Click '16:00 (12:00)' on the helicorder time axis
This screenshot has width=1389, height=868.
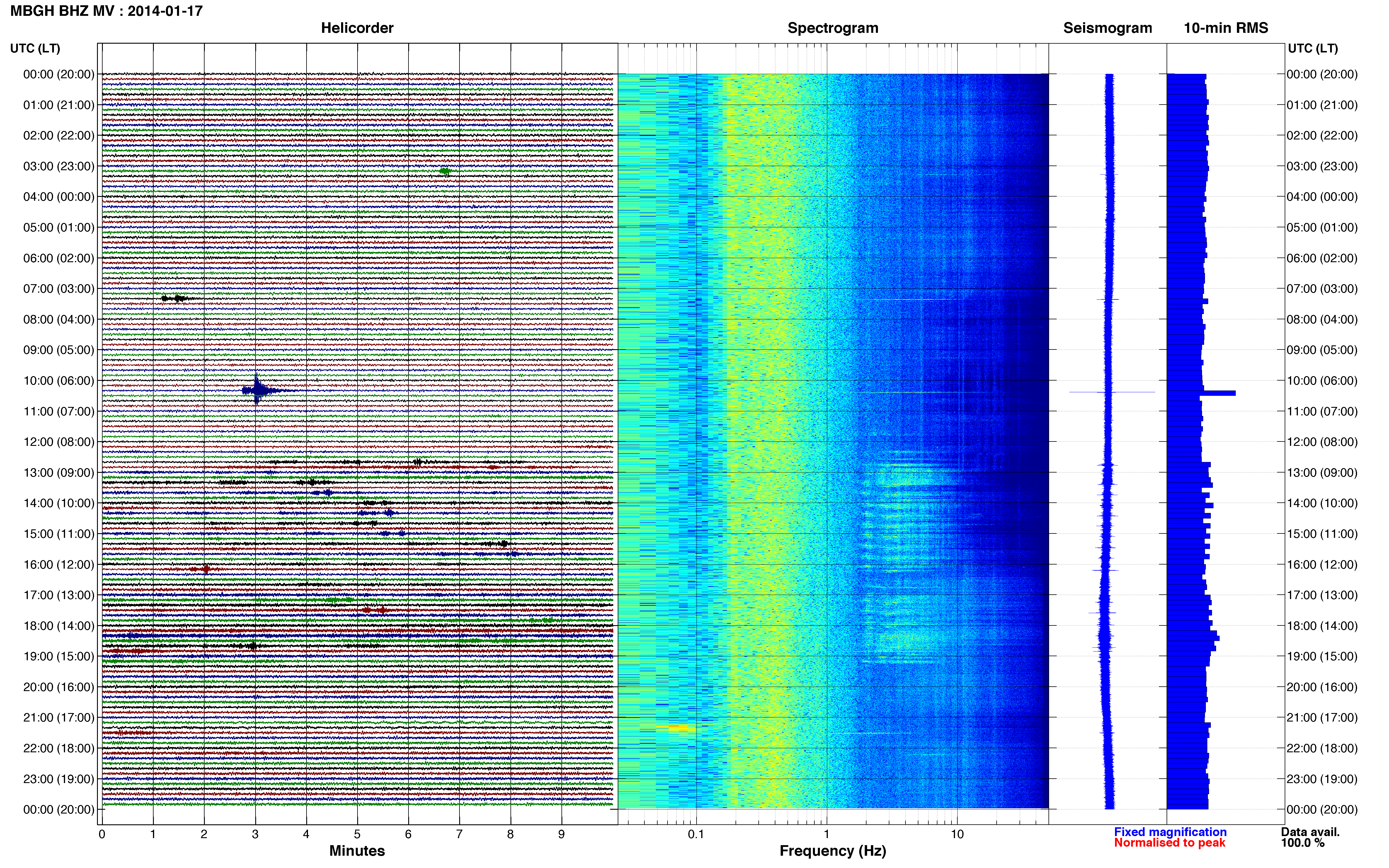tap(59, 564)
